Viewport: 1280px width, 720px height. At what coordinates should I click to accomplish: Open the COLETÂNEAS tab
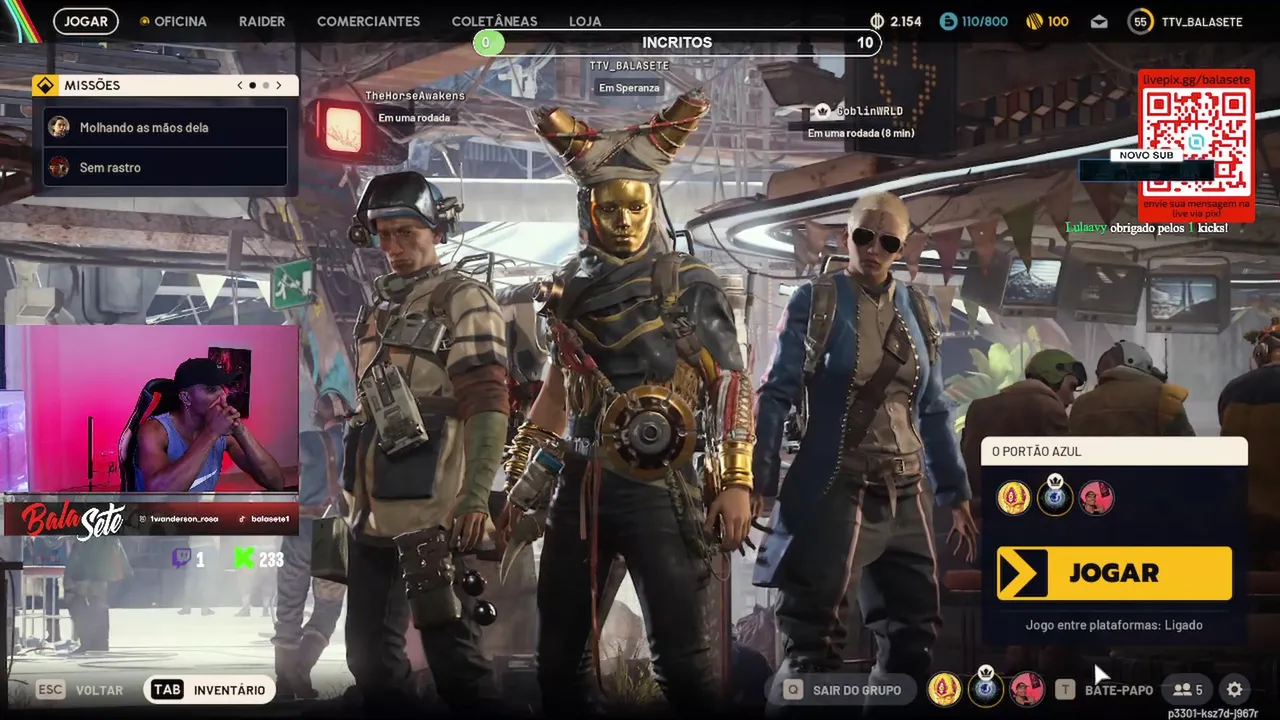[x=494, y=21]
